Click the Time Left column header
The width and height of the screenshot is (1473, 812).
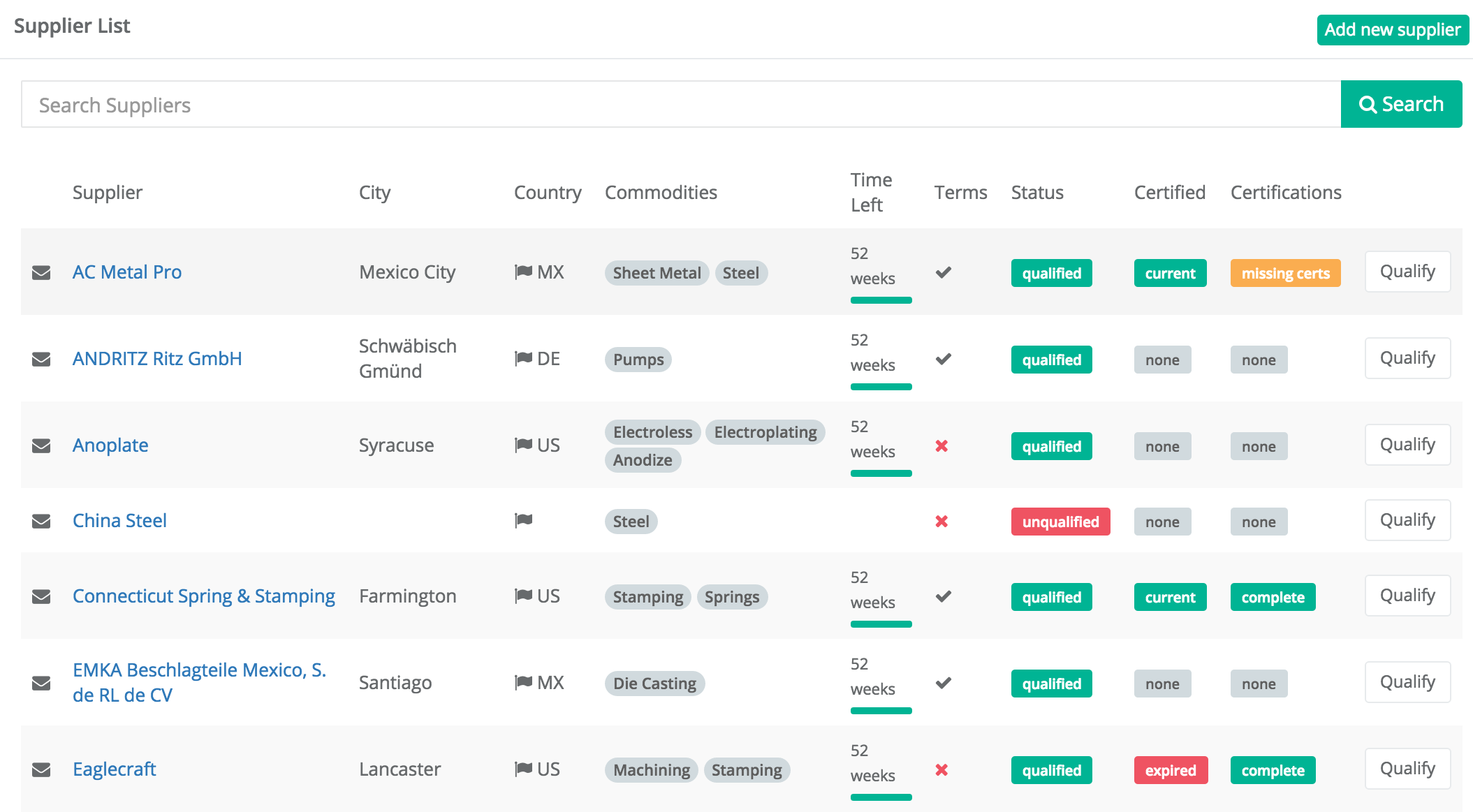point(871,192)
